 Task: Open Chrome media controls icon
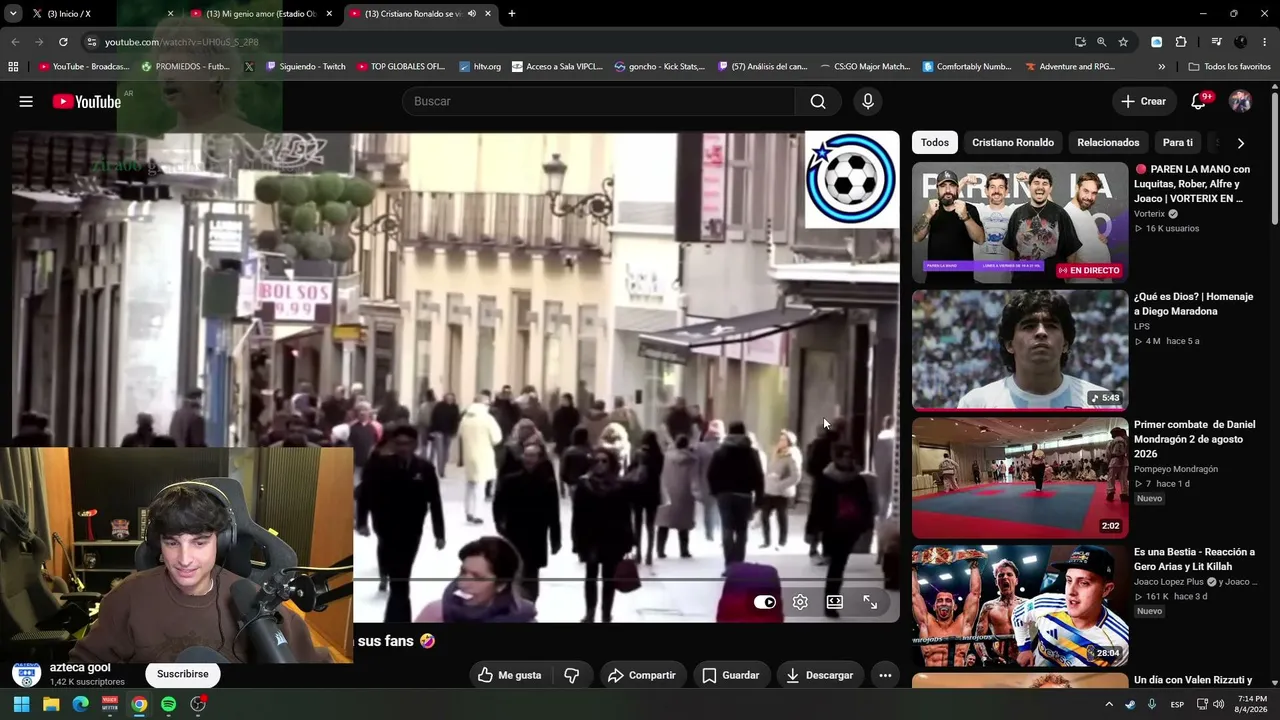[1216, 42]
